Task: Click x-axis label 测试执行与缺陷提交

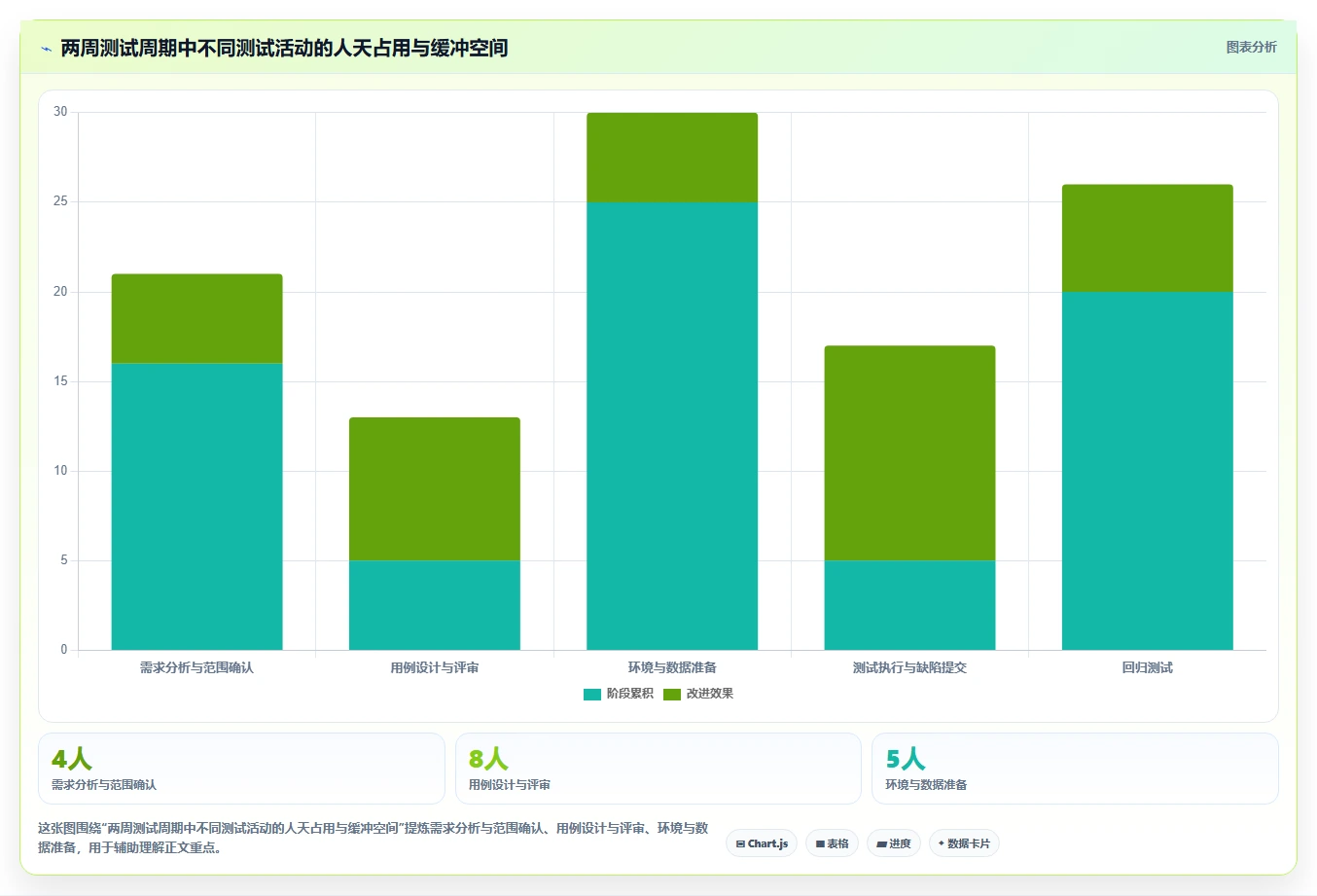Action: (x=909, y=667)
